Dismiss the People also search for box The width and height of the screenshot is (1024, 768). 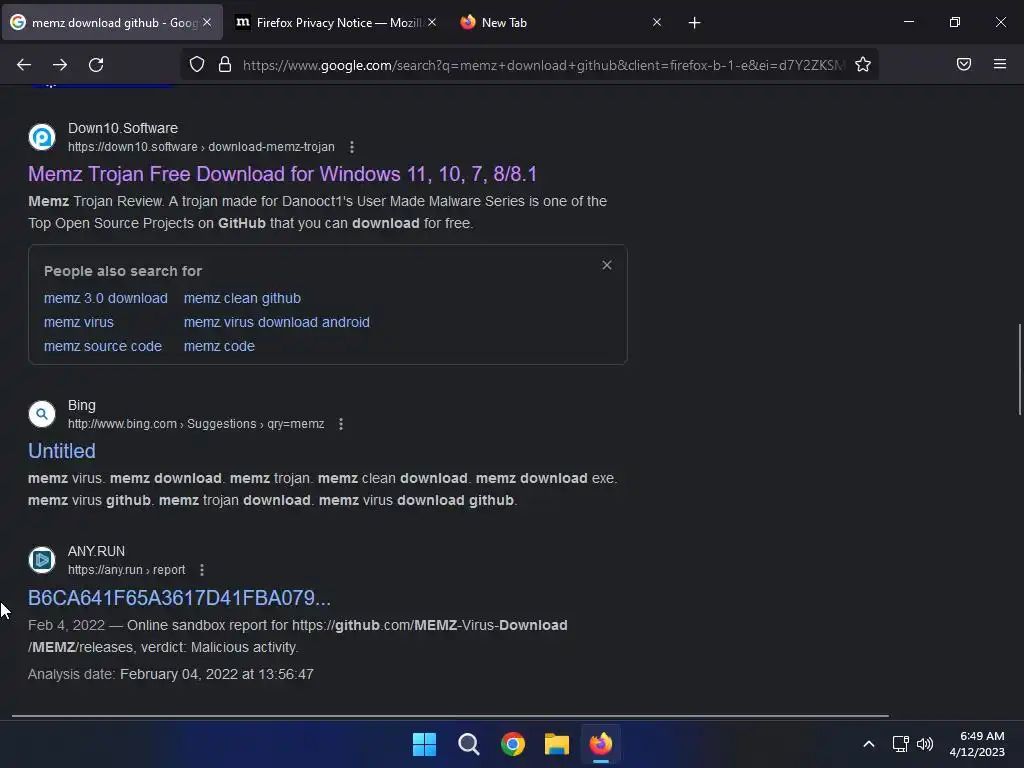click(607, 265)
